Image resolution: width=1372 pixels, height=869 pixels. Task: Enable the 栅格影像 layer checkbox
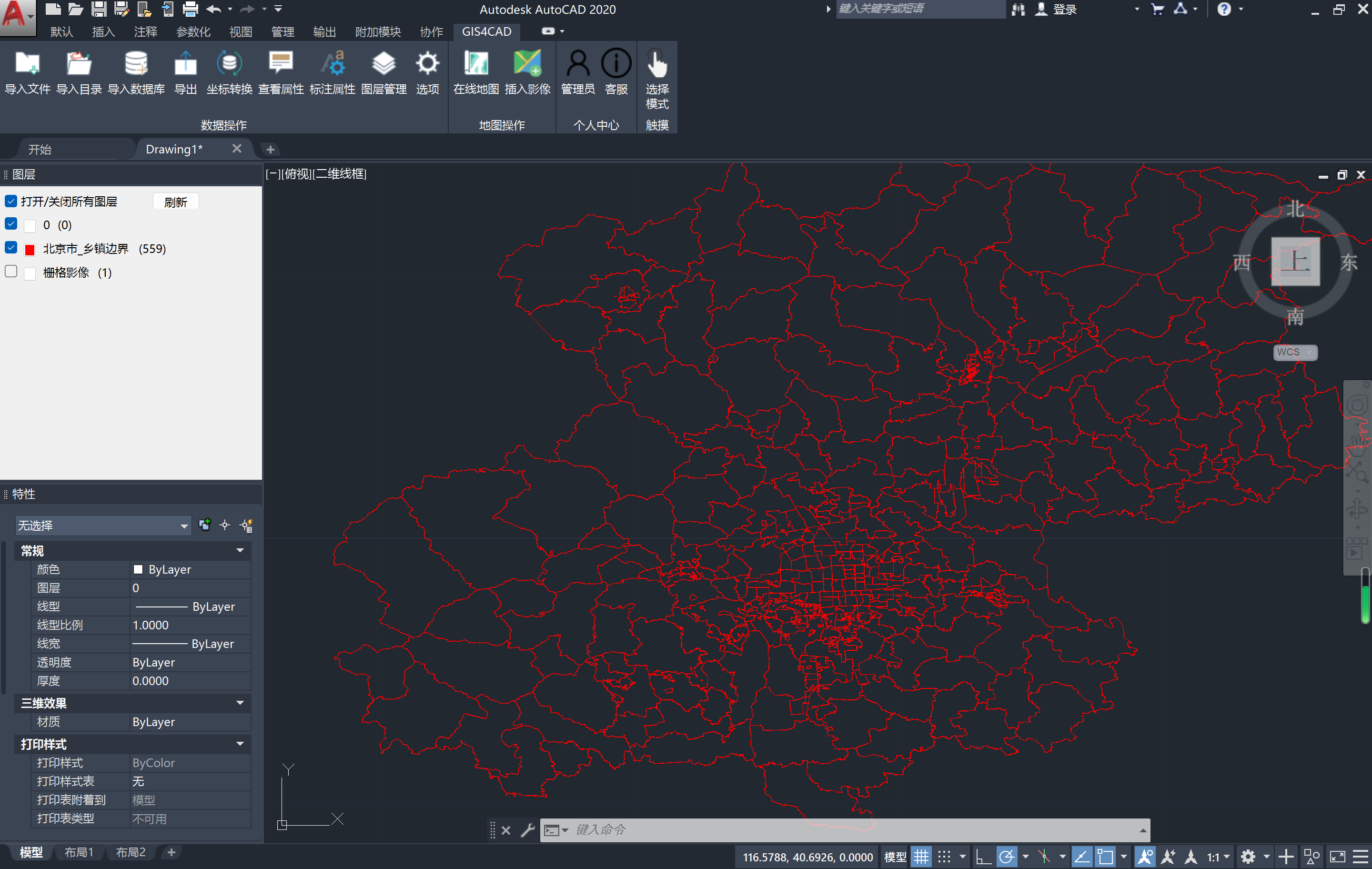(x=11, y=271)
